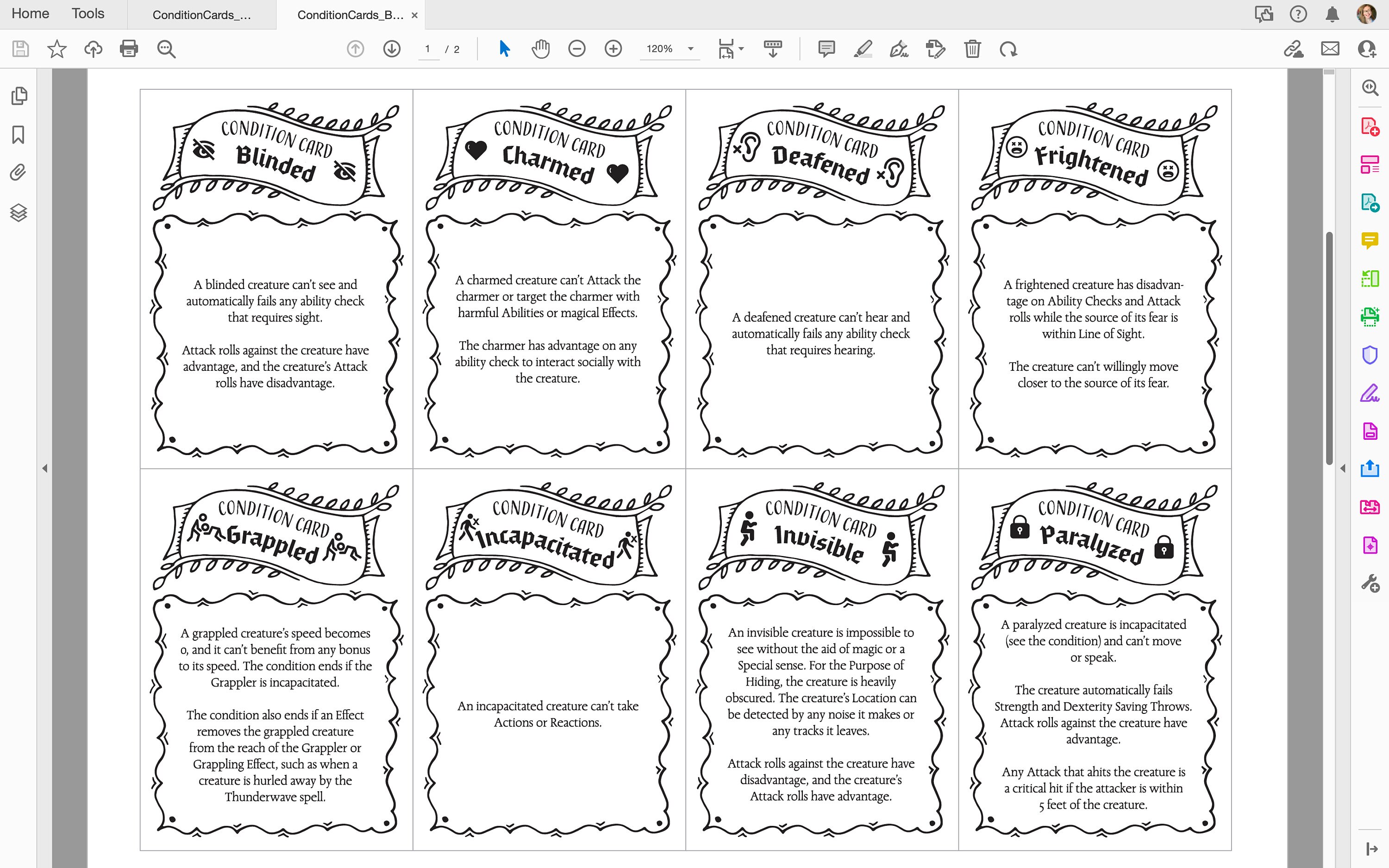
Task: Click inside the page number field
Action: pyautogui.click(x=428, y=49)
